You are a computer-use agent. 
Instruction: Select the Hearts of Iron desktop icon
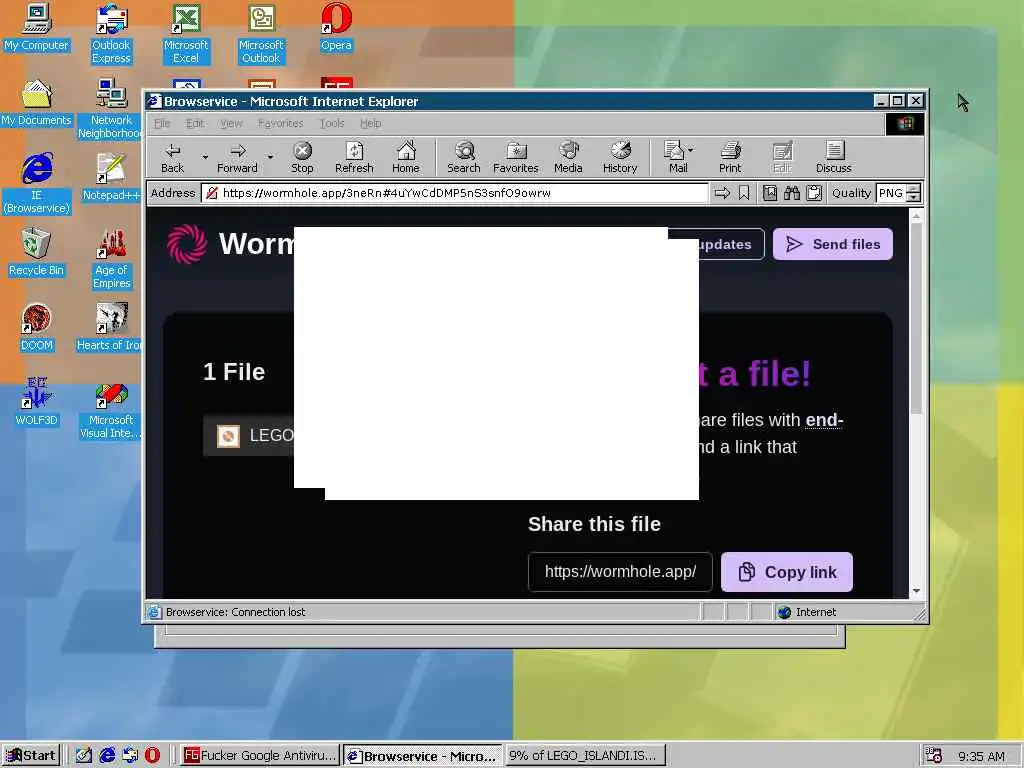[x=108, y=328]
